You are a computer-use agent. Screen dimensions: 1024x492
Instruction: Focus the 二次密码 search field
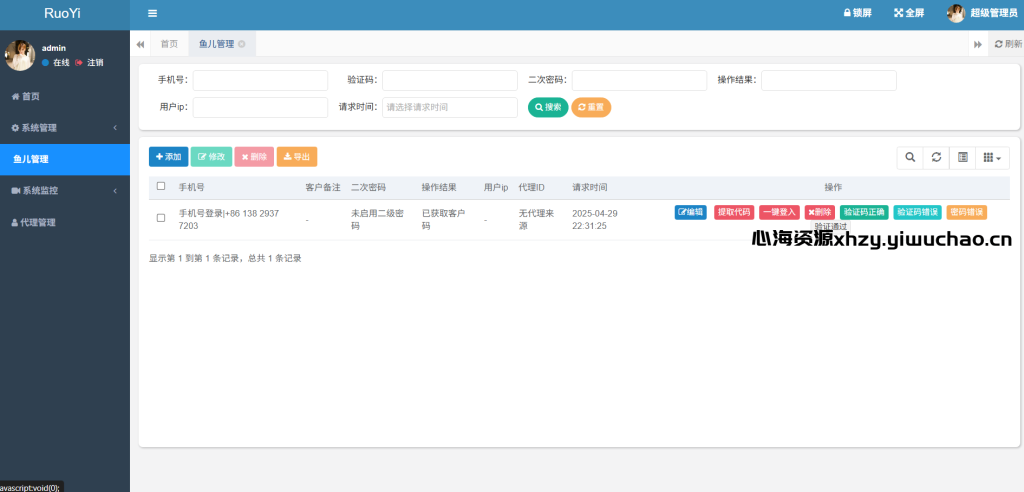639,80
